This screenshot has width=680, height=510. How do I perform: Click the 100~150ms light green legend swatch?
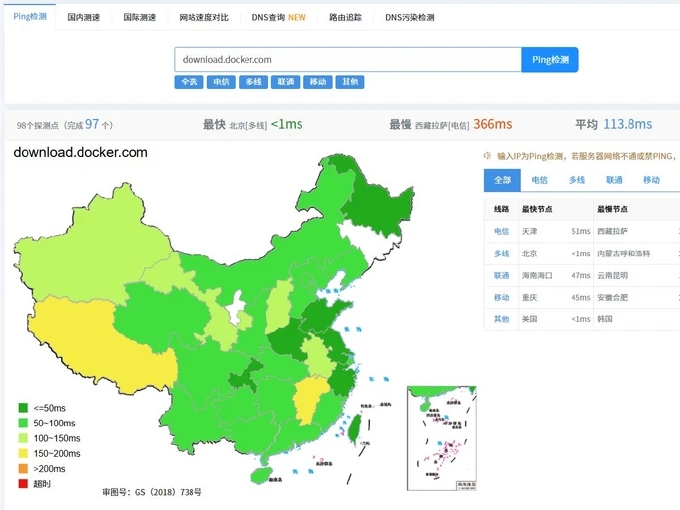(23, 438)
